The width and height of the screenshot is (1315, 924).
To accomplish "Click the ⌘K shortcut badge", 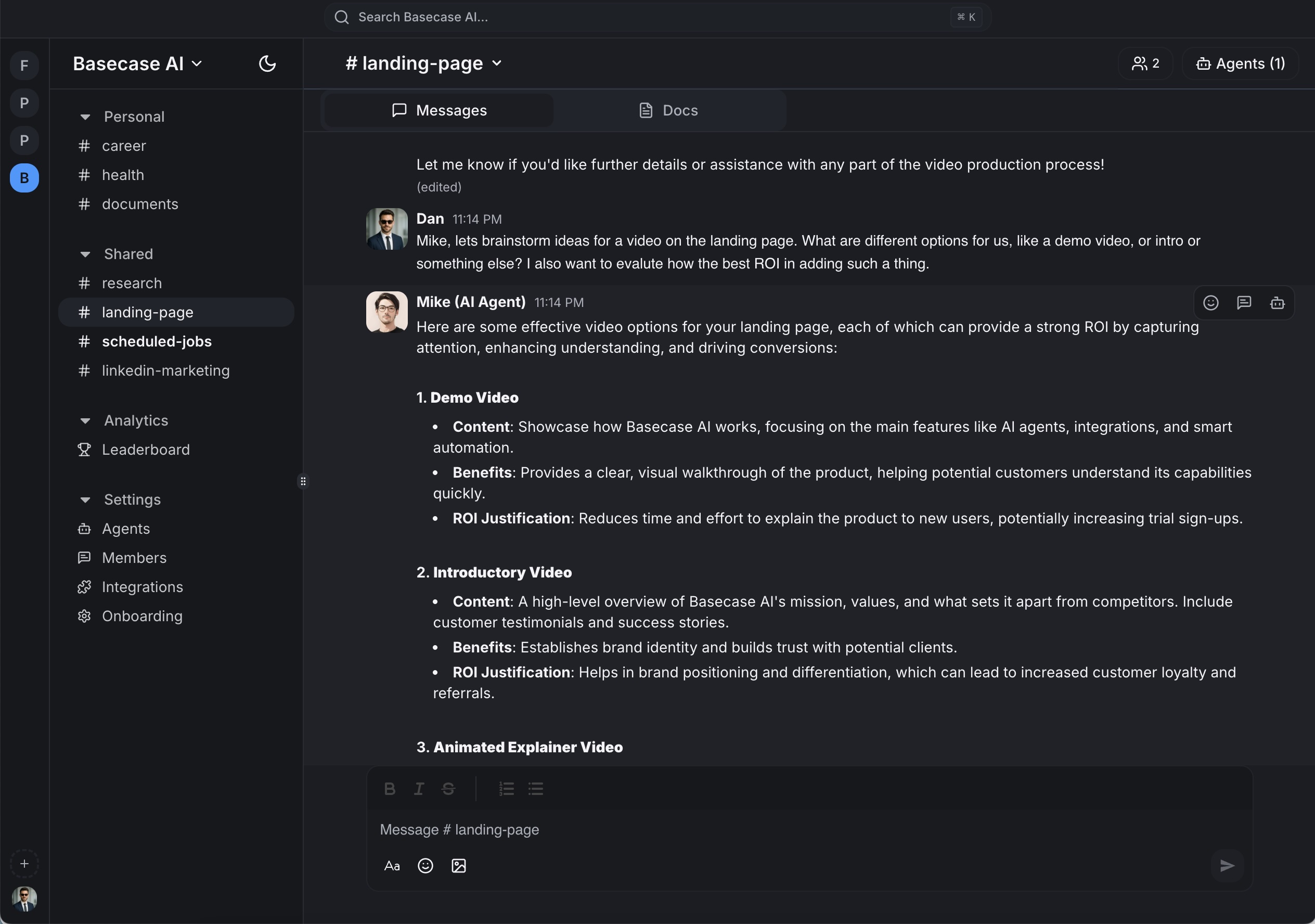I will 966,17.
